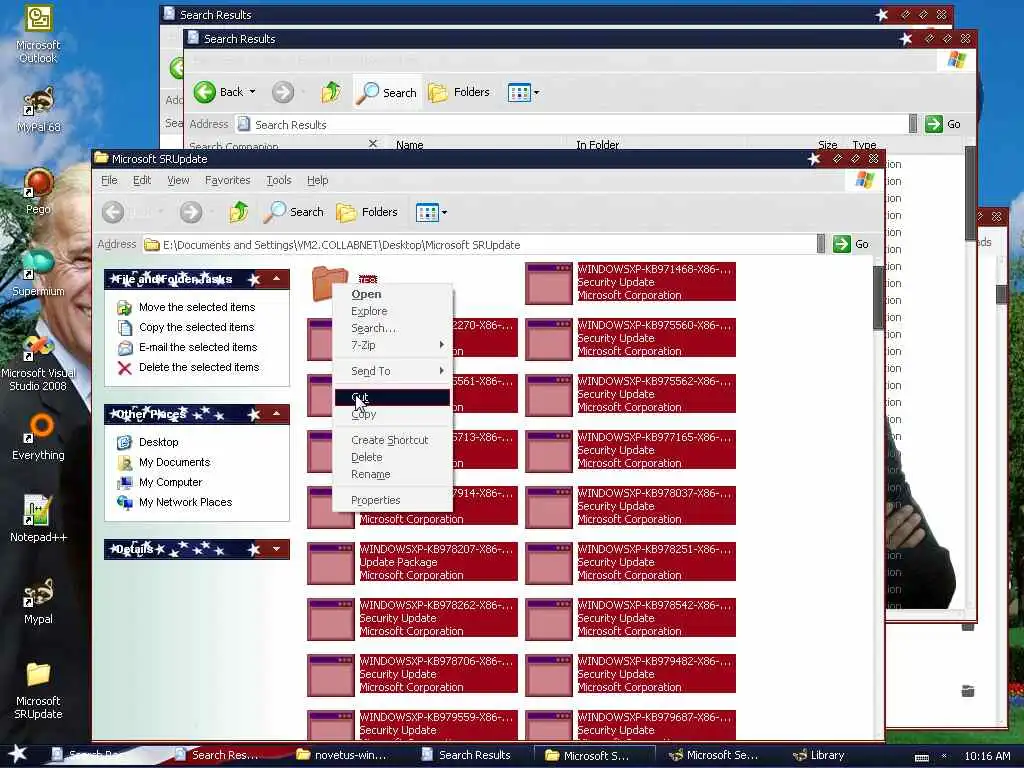Select the KB978251 update file icon
The image size is (1024, 768).
549,563
